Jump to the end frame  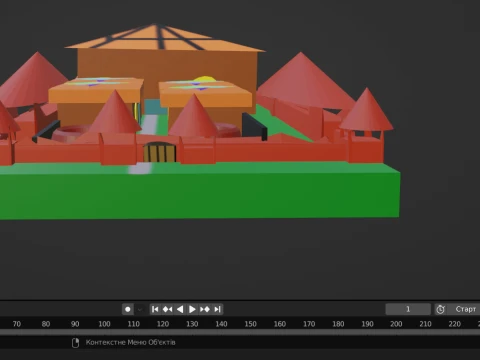point(217,309)
